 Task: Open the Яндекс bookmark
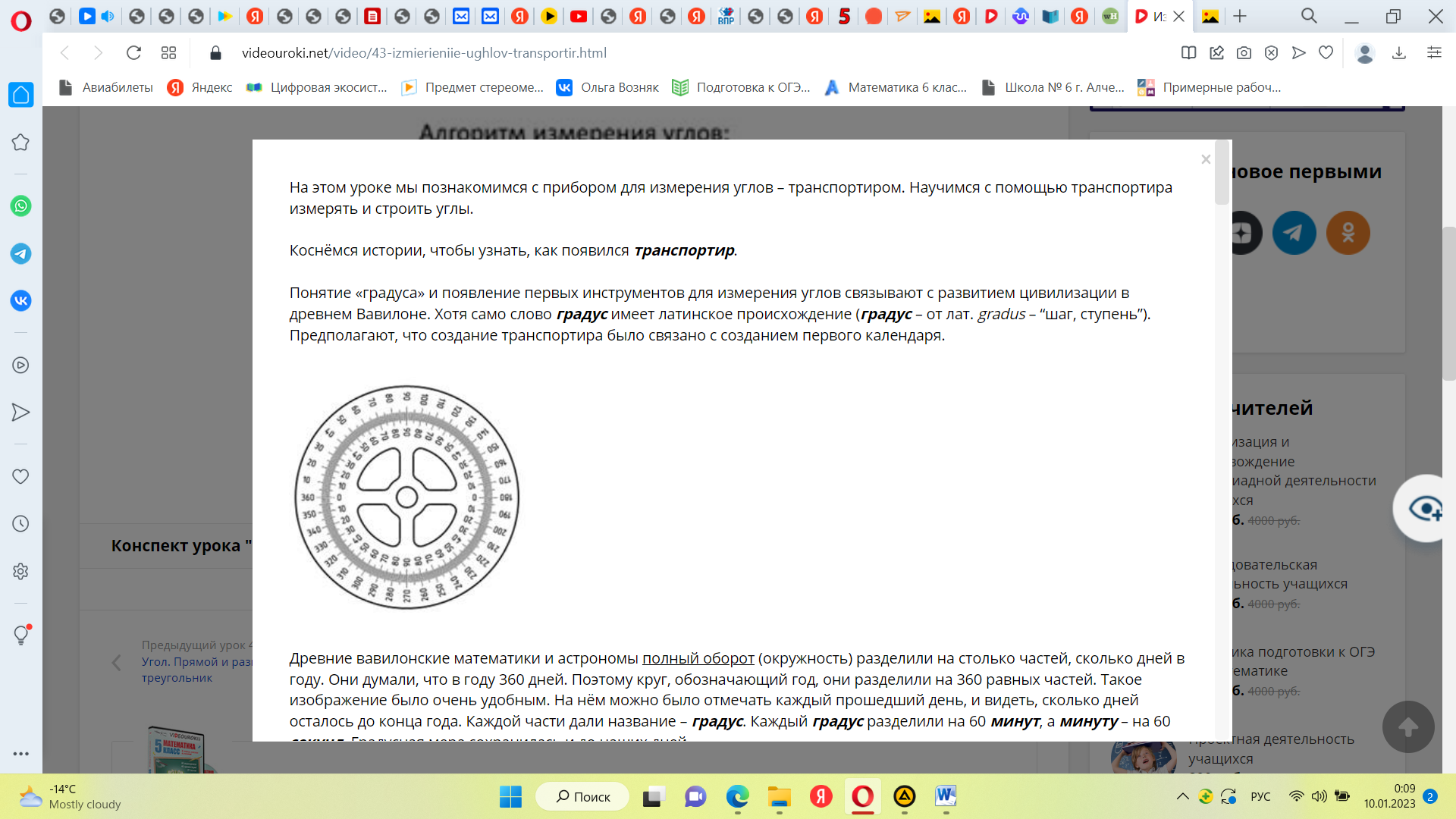coord(200,87)
